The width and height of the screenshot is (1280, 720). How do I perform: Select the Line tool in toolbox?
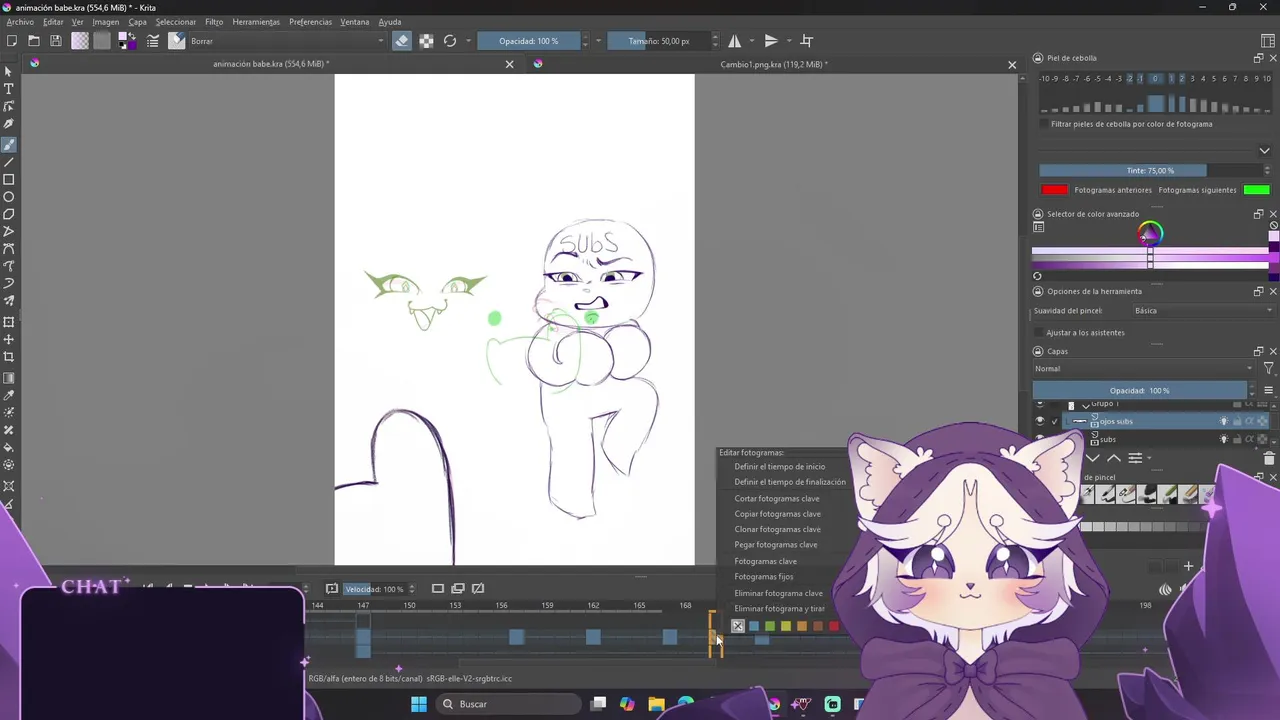pyautogui.click(x=9, y=162)
